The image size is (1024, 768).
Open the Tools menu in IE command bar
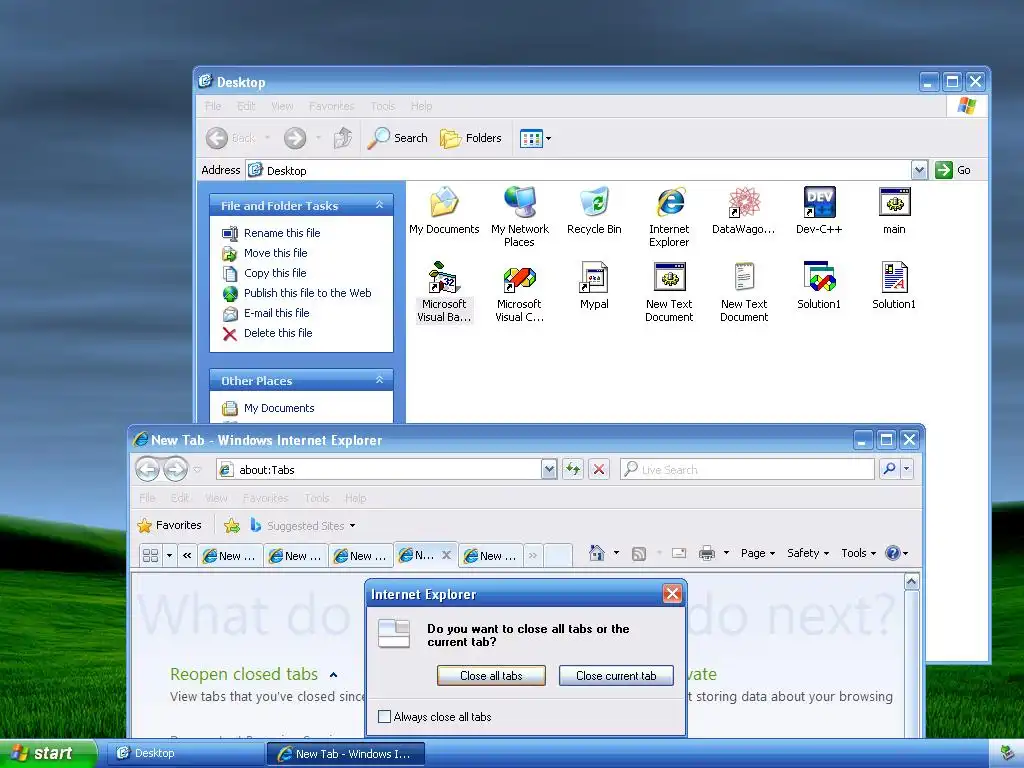click(x=858, y=553)
